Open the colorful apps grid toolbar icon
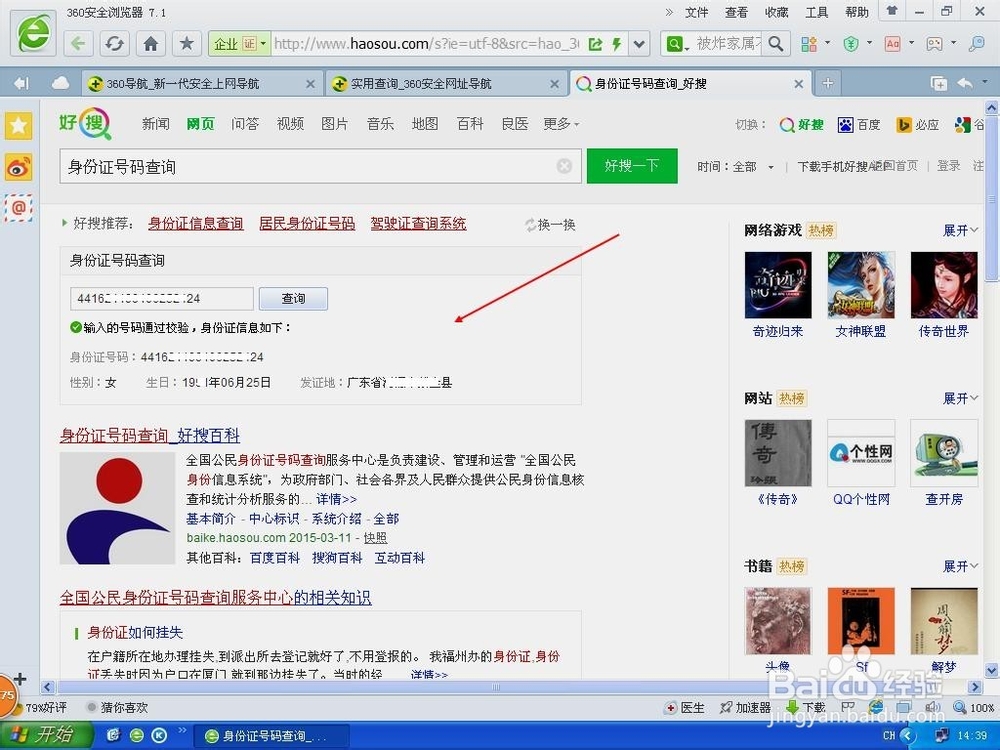 click(x=809, y=43)
